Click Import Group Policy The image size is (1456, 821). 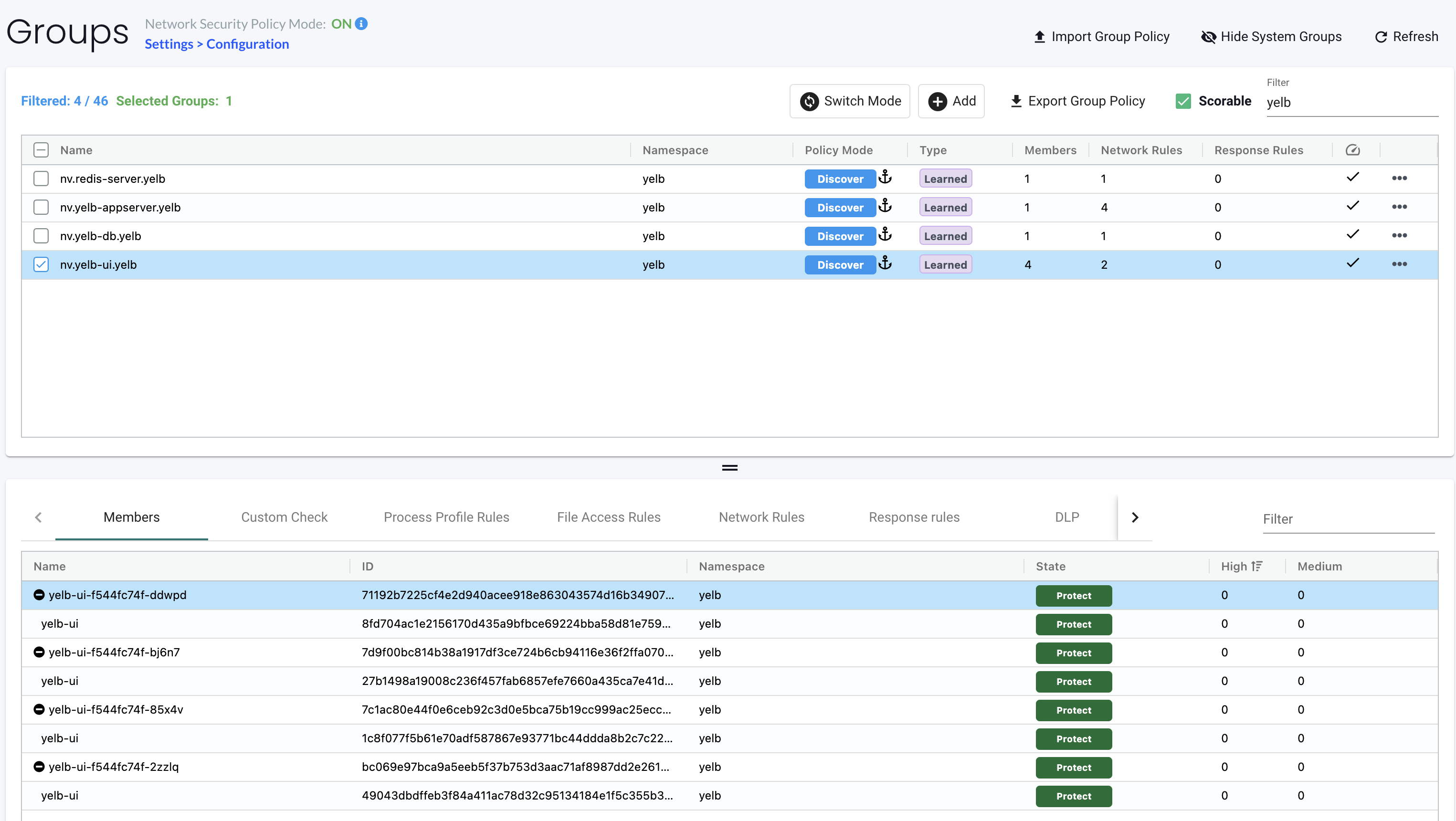1102,37
